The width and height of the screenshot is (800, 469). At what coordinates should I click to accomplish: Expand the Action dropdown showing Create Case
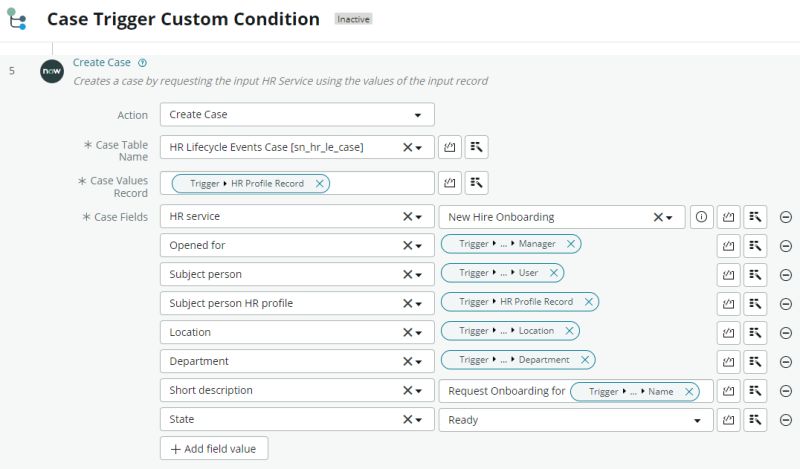(418, 115)
